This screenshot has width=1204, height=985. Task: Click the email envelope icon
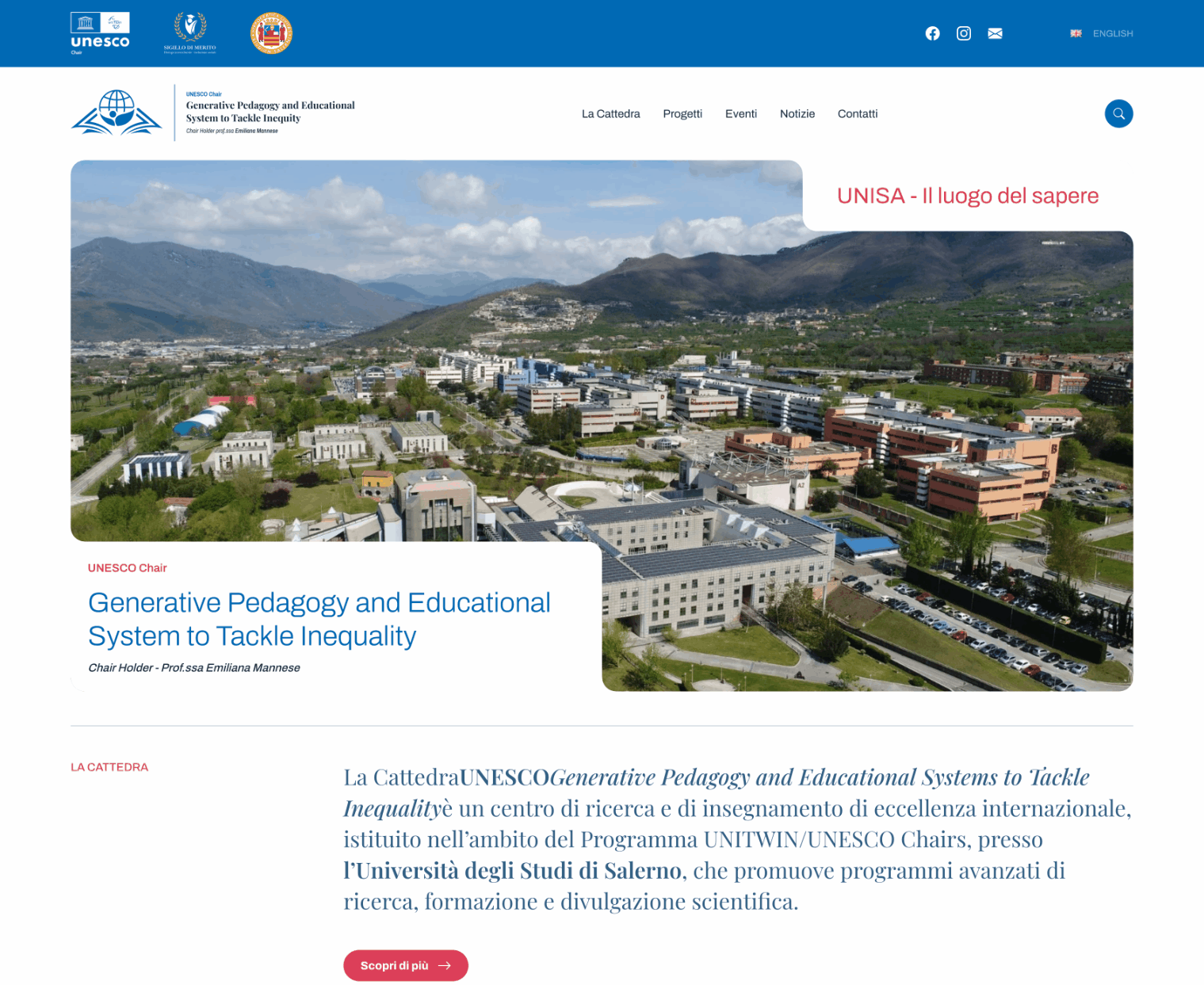(995, 33)
